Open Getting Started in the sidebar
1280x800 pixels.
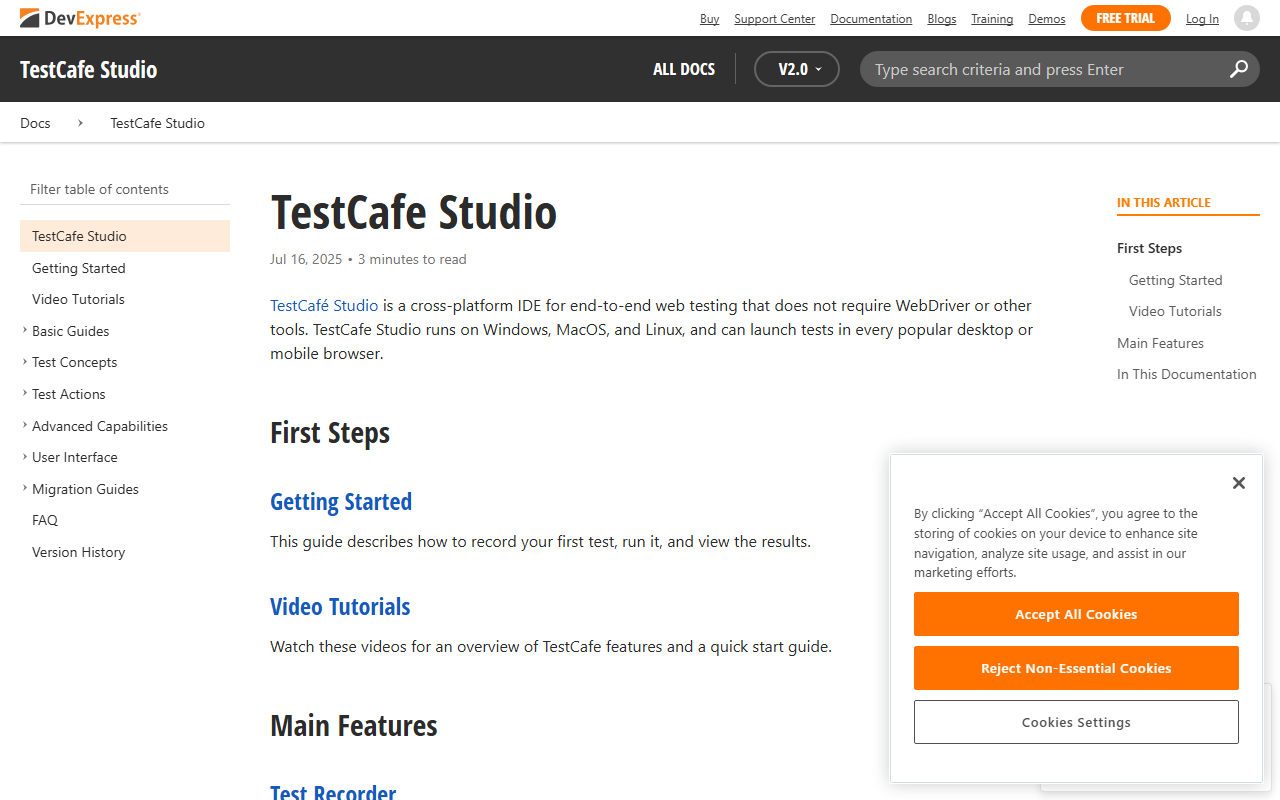[78, 268]
